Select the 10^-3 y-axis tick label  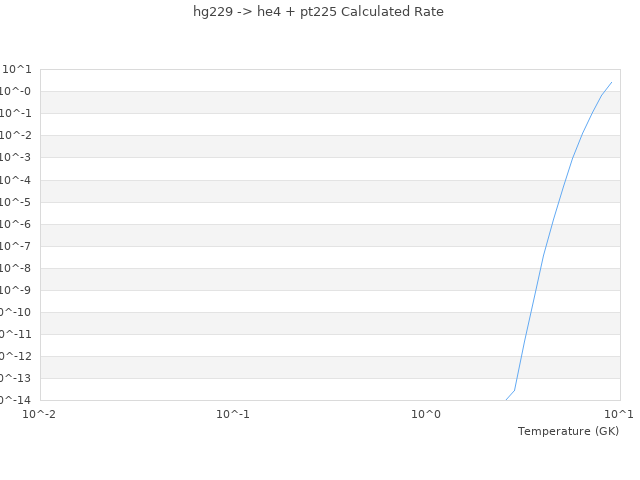pos(16,157)
